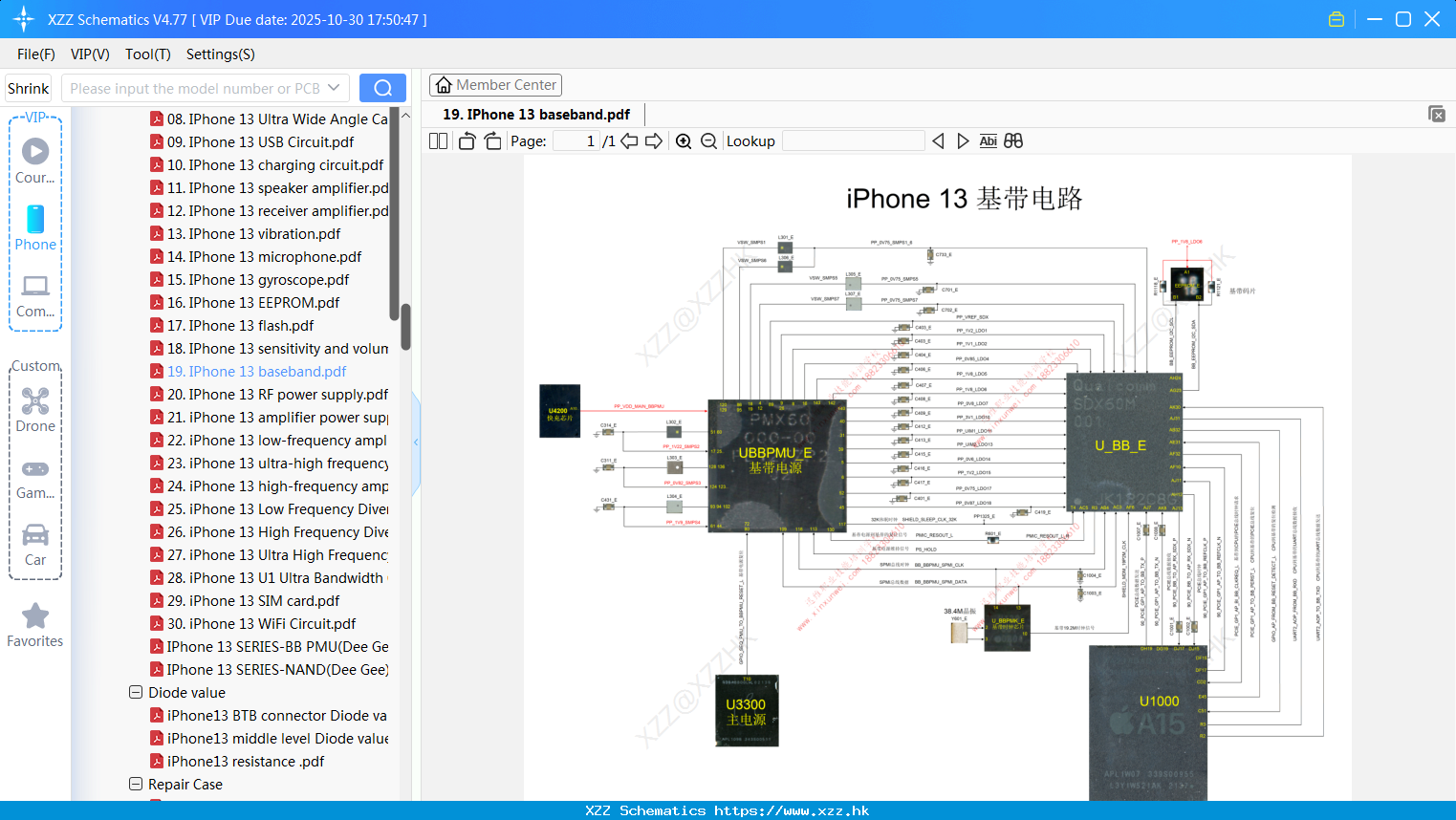Open iPhone13 resistance .pdf
1456x820 pixels.
(237, 762)
